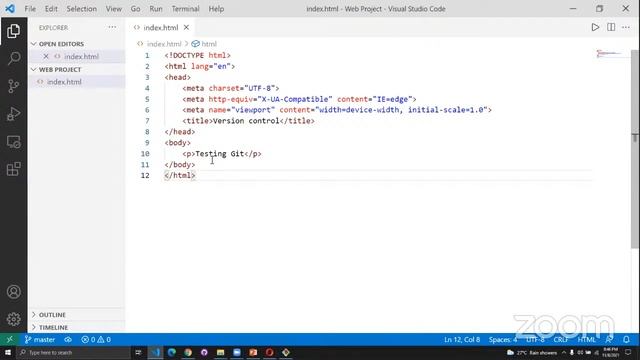The image size is (640, 360).
Task: Click the feedback icon in status bar
Action: tap(609, 340)
